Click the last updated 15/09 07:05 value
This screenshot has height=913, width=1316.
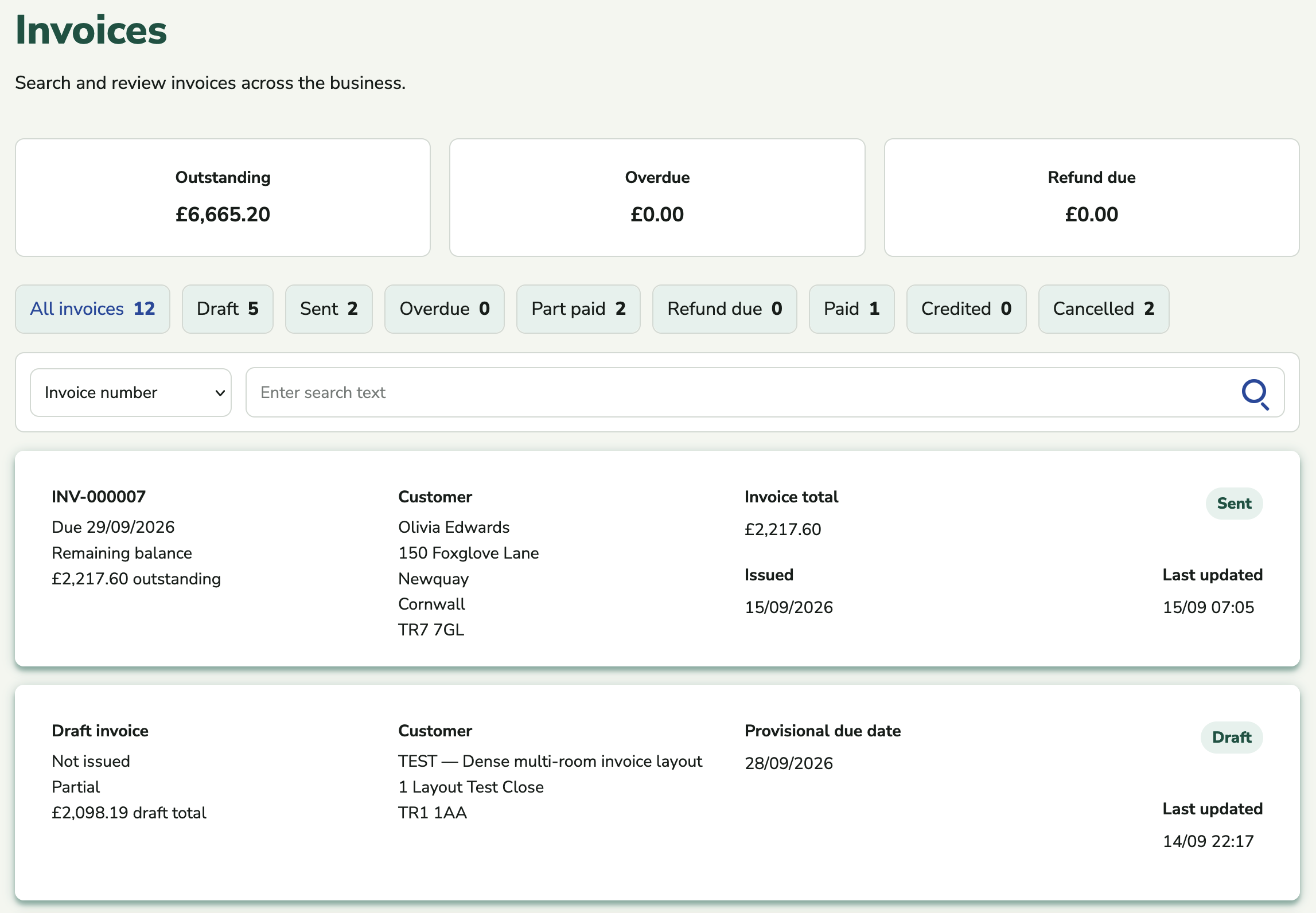pos(1208,607)
